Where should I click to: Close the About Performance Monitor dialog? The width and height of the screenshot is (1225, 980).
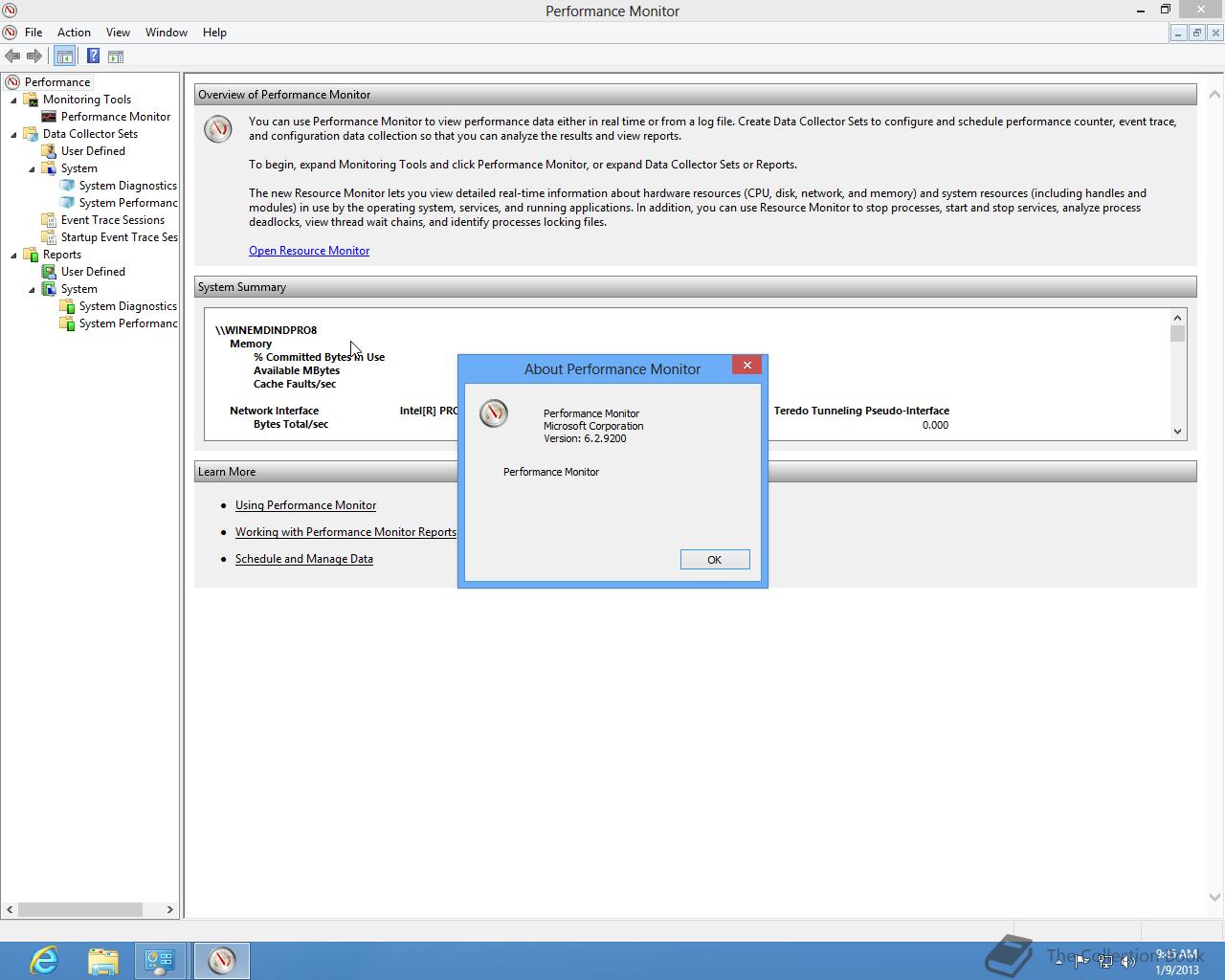pyautogui.click(x=747, y=366)
